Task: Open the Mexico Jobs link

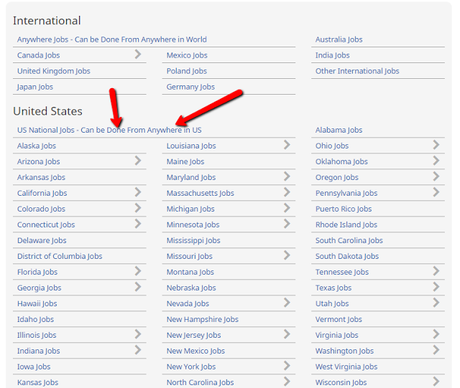Action: click(x=187, y=55)
